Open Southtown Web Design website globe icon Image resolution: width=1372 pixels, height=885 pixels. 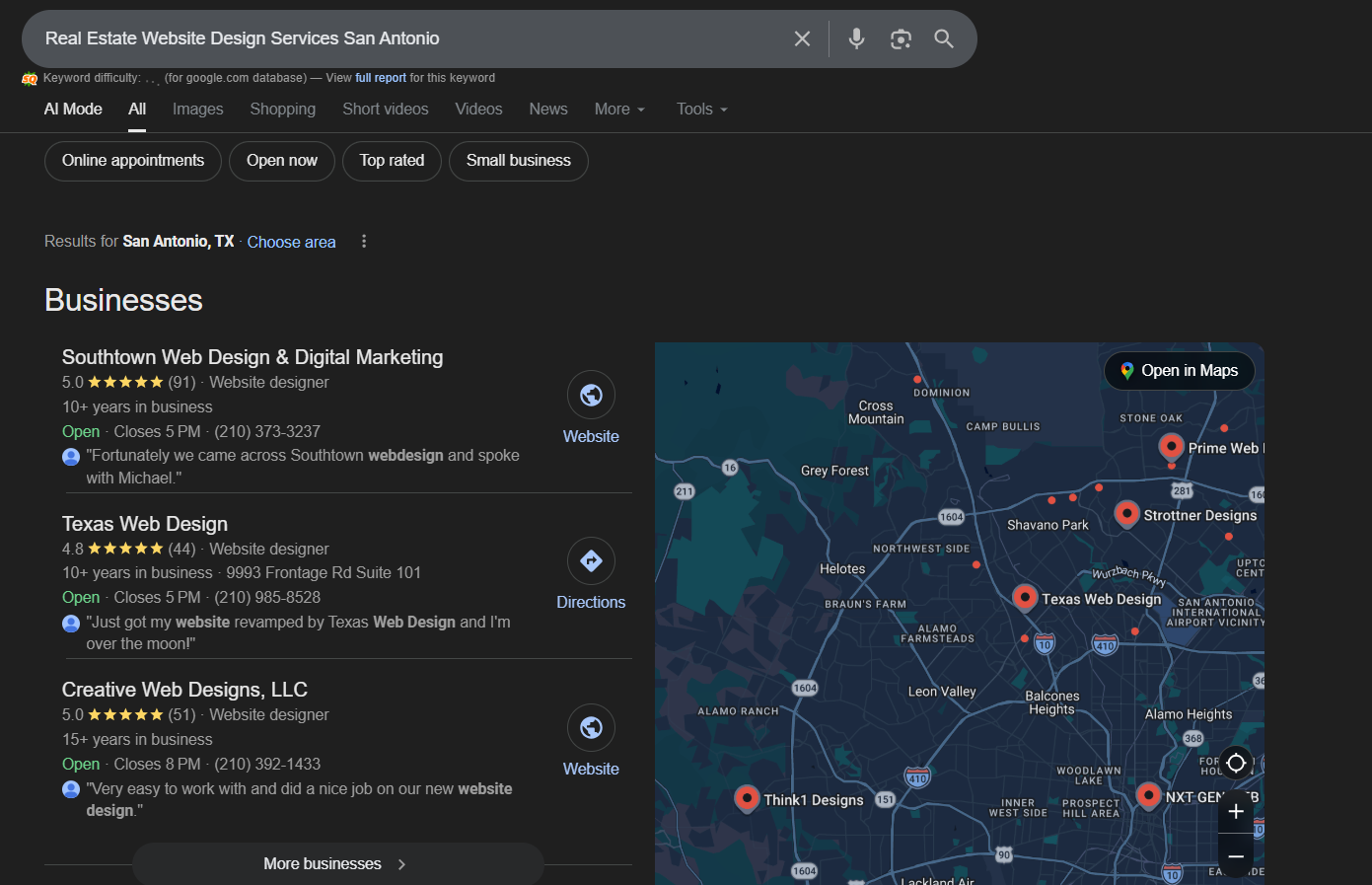point(591,396)
